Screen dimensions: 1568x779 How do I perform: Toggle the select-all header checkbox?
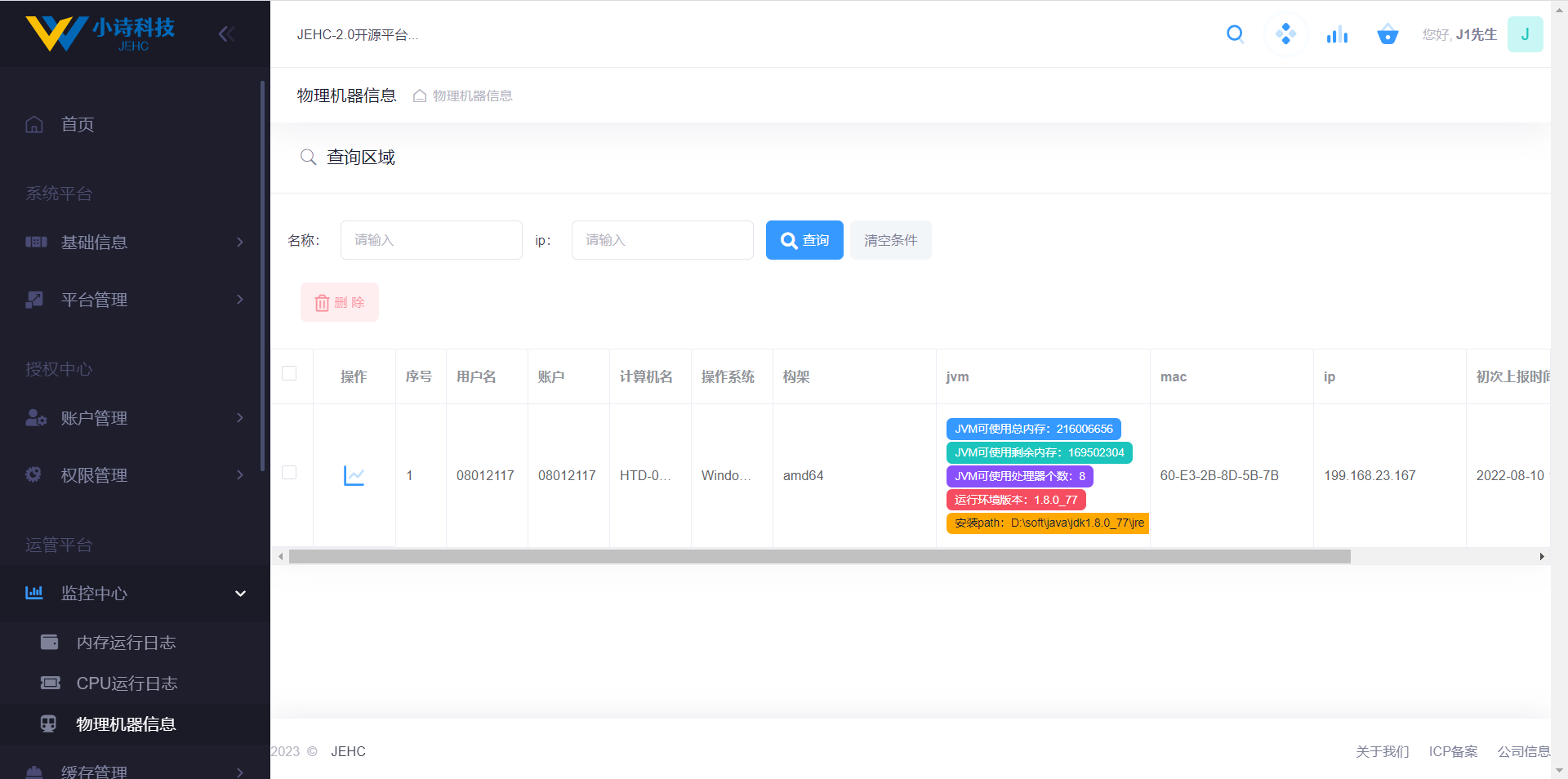tap(289, 373)
